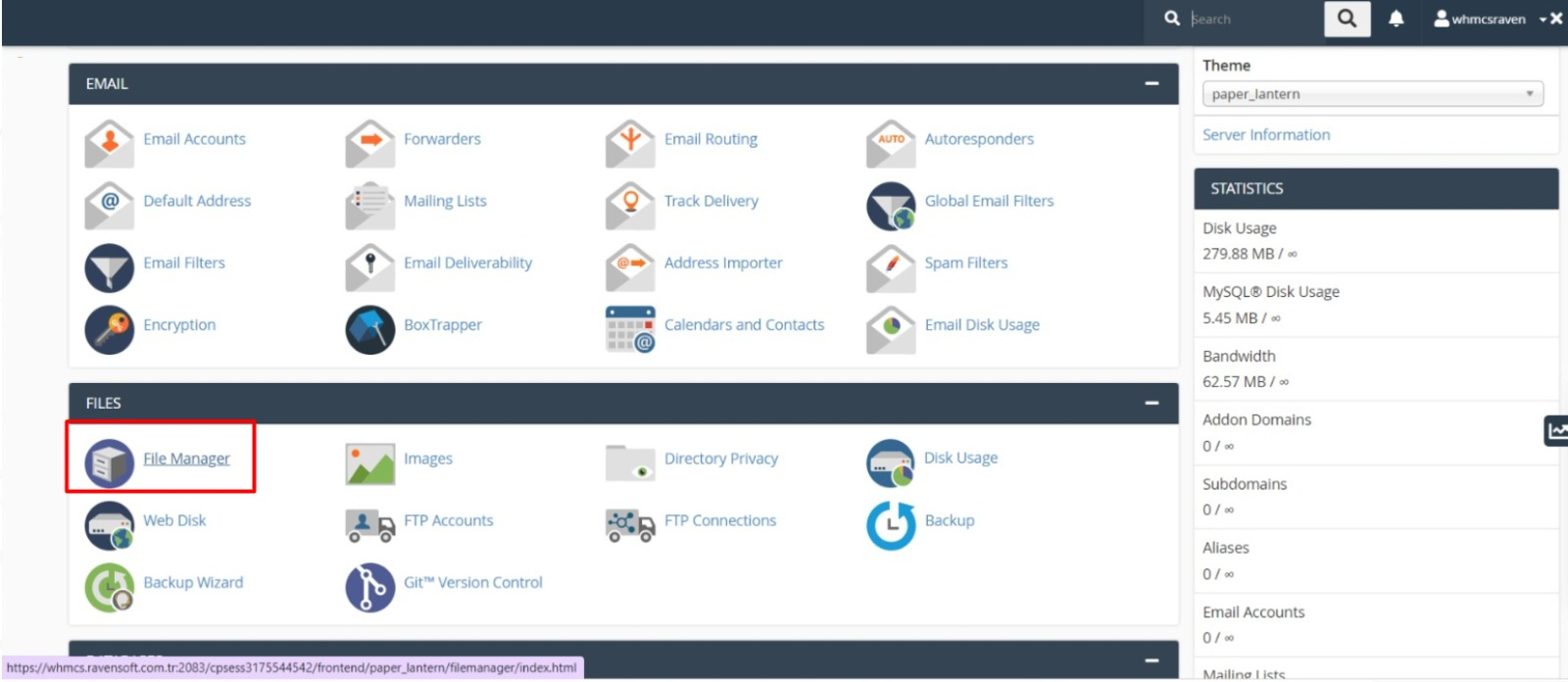Open the Backup Wizard icon
This screenshot has height=682, width=1568.
click(x=109, y=586)
